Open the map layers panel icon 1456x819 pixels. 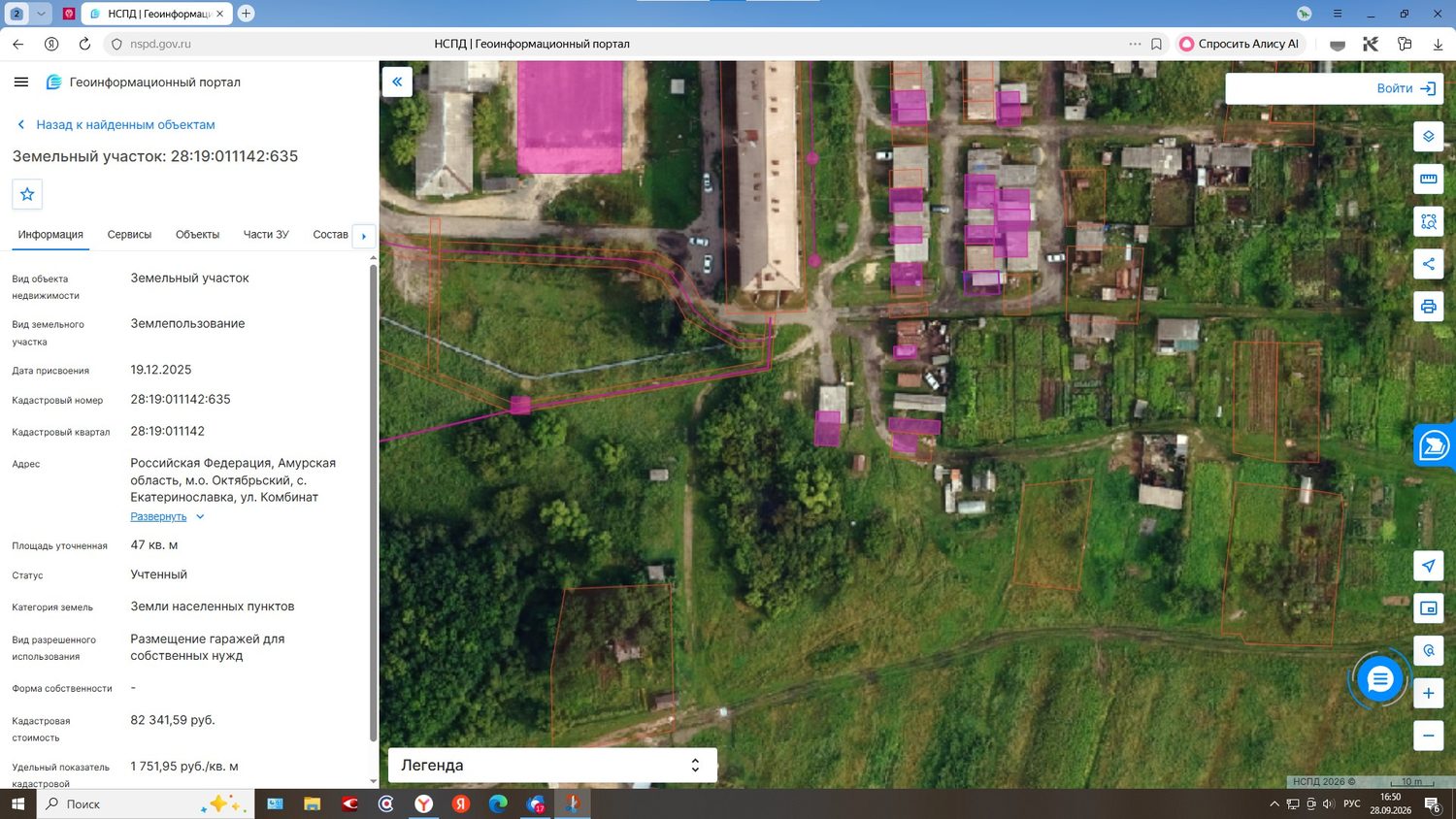pos(1428,137)
